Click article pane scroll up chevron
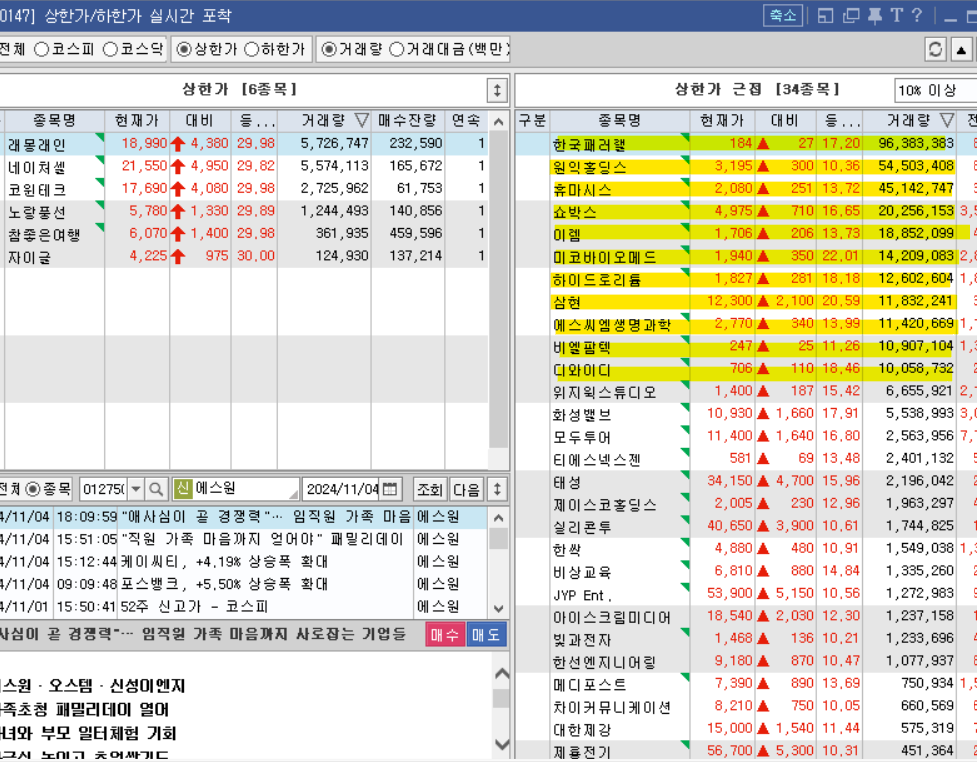 point(501,674)
